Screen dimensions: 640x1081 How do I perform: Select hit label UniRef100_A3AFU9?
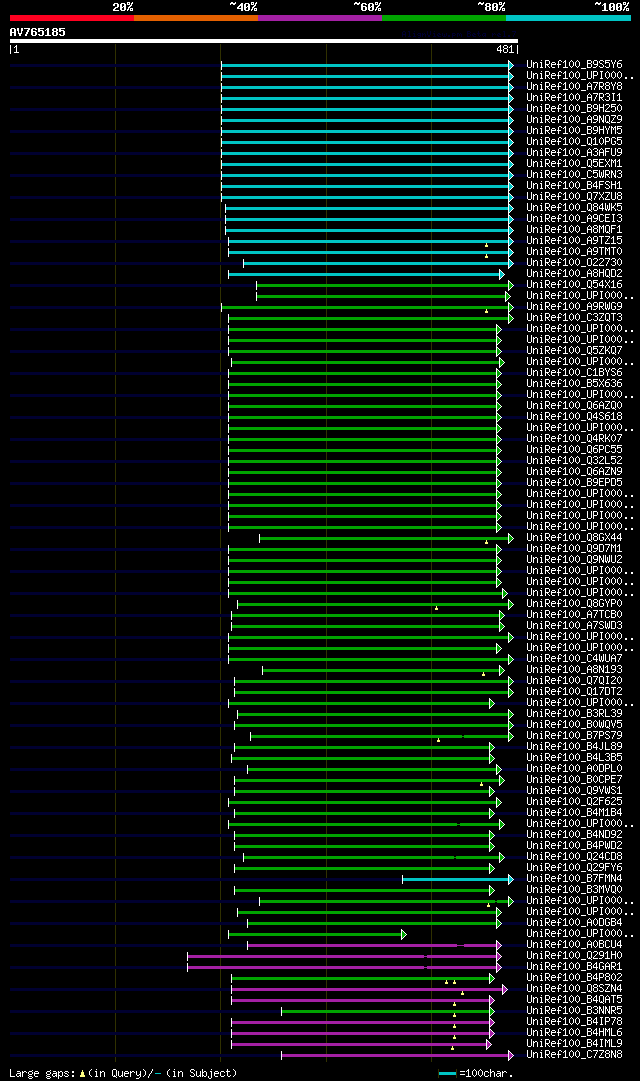click(x=574, y=153)
